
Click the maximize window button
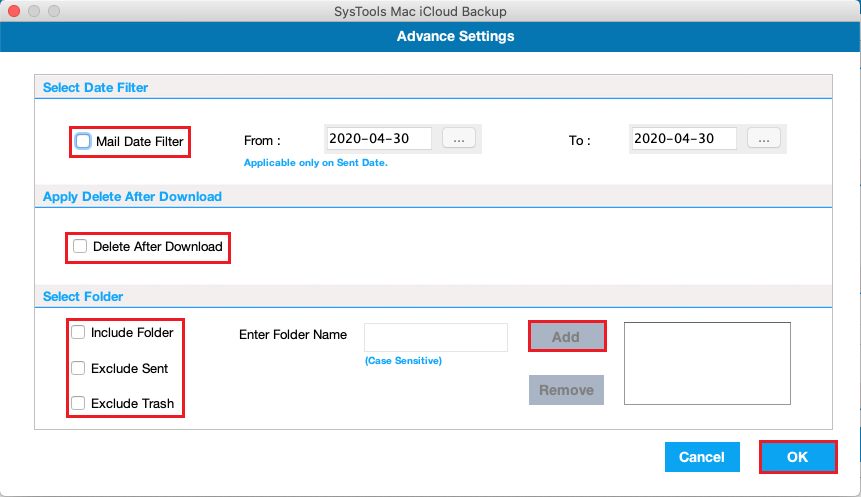point(52,12)
